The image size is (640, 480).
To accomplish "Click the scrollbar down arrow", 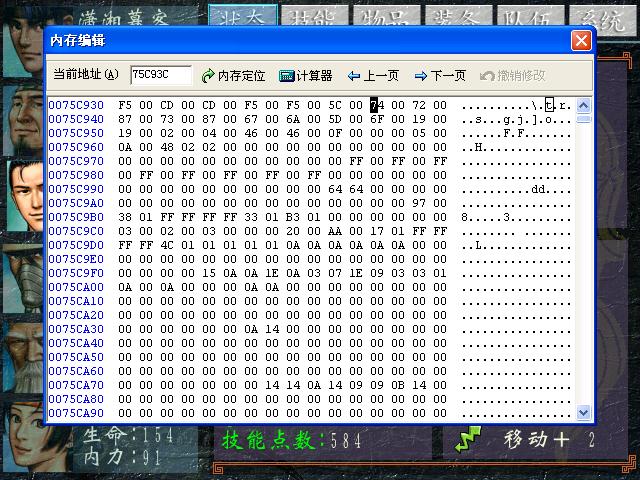I will (x=584, y=412).
